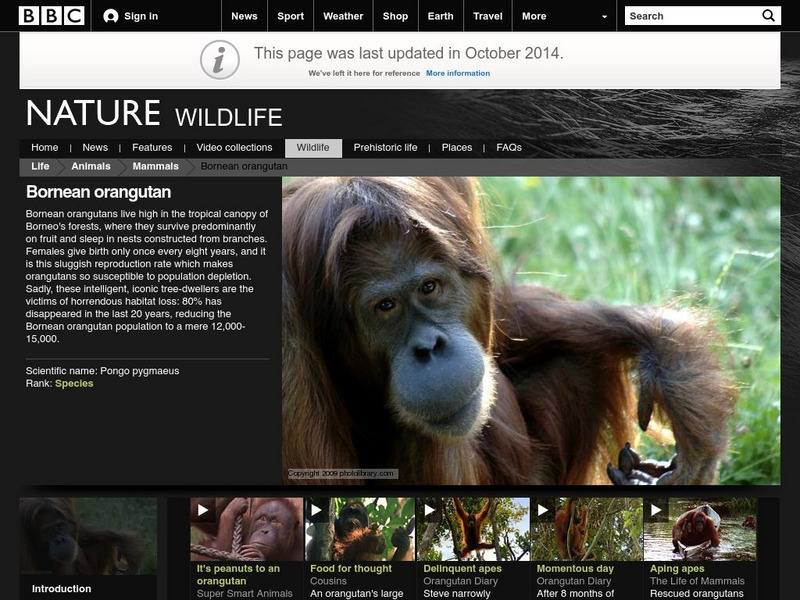Click the More menu label
Viewport: 800px width, 600px height.
point(534,16)
